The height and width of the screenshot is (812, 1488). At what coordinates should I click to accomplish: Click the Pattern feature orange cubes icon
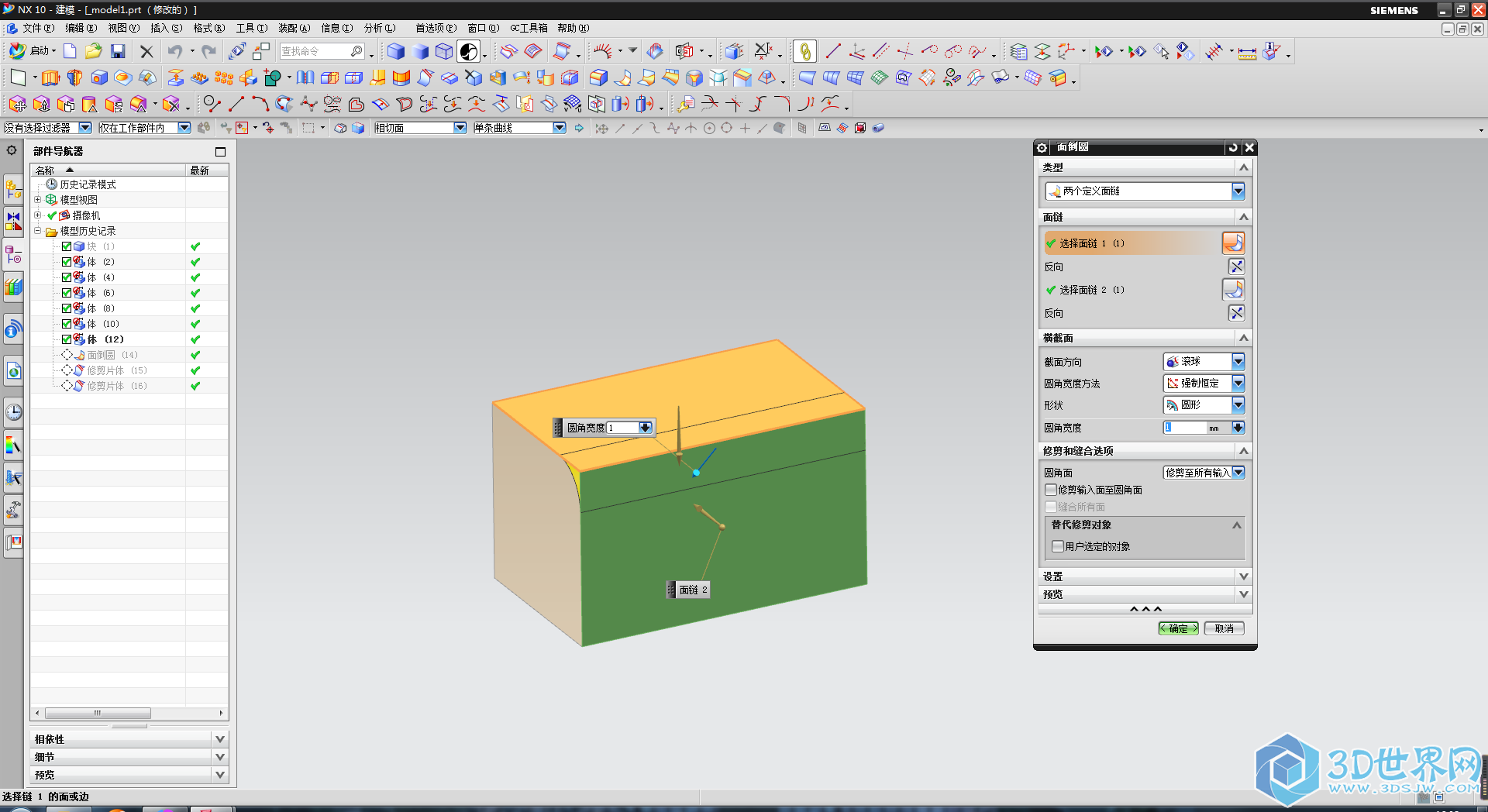pos(224,77)
